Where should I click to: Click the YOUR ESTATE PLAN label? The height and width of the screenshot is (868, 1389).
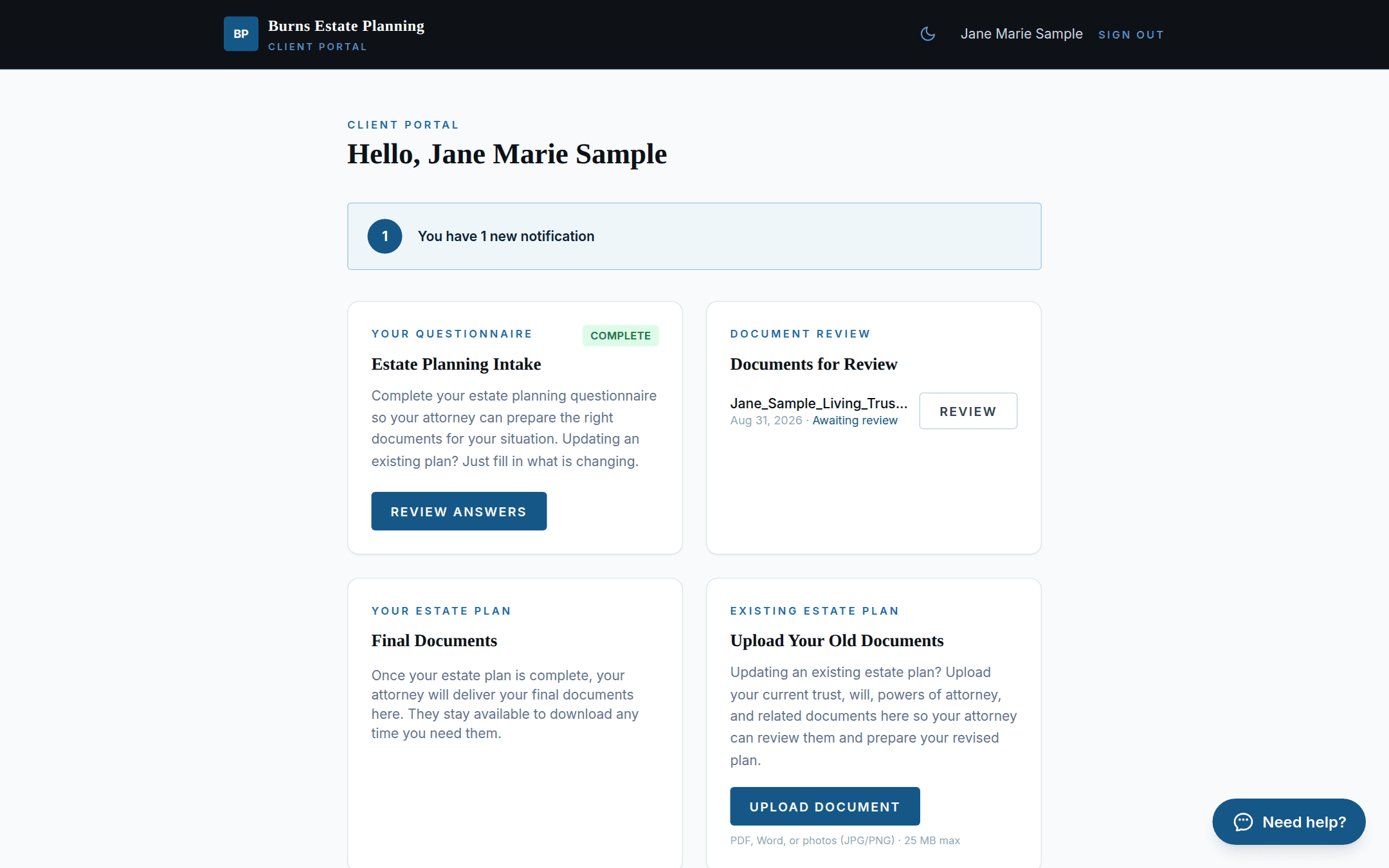tap(441, 611)
